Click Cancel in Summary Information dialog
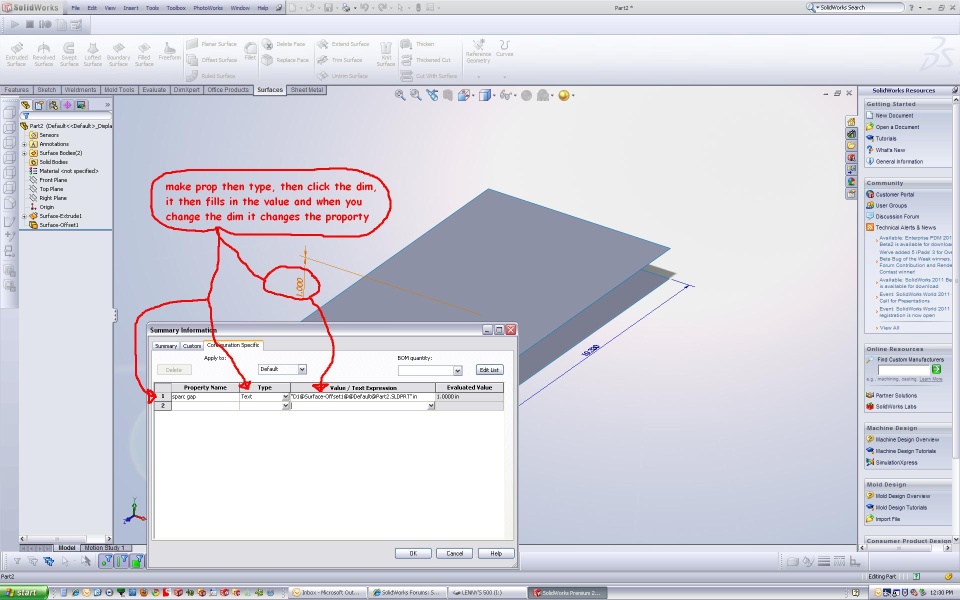 (454, 553)
